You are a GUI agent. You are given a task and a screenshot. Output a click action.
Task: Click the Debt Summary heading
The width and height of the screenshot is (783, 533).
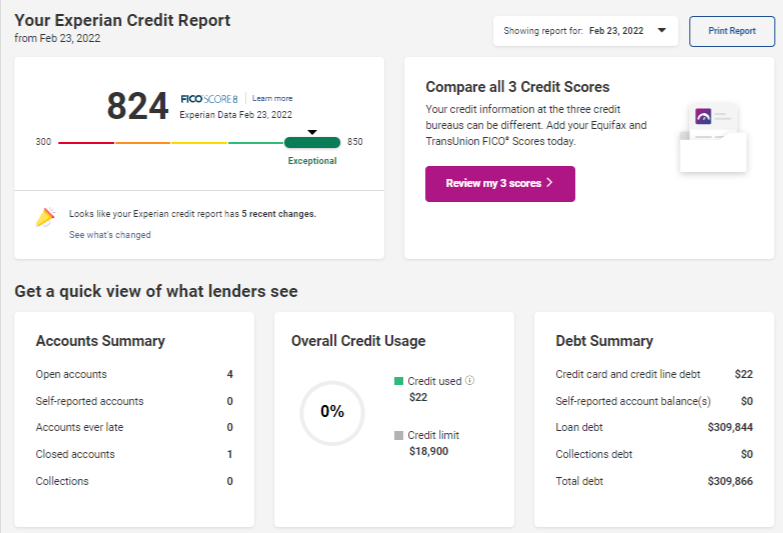pyautogui.click(x=604, y=341)
